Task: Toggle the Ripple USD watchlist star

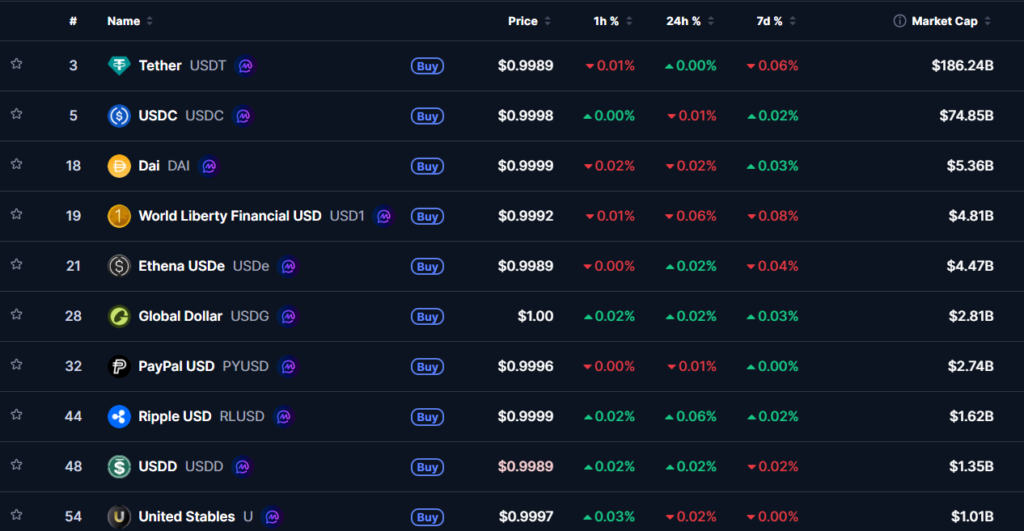Action: (x=16, y=415)
